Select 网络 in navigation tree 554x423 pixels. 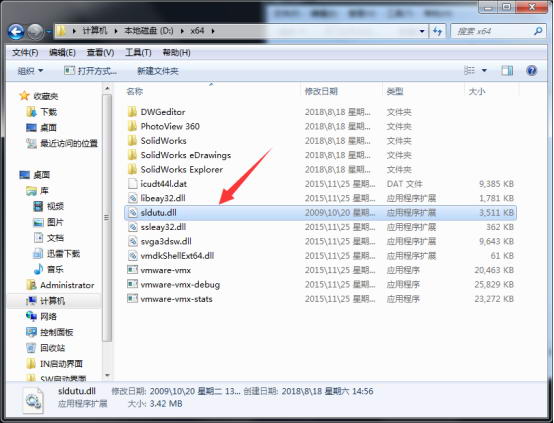48,317
